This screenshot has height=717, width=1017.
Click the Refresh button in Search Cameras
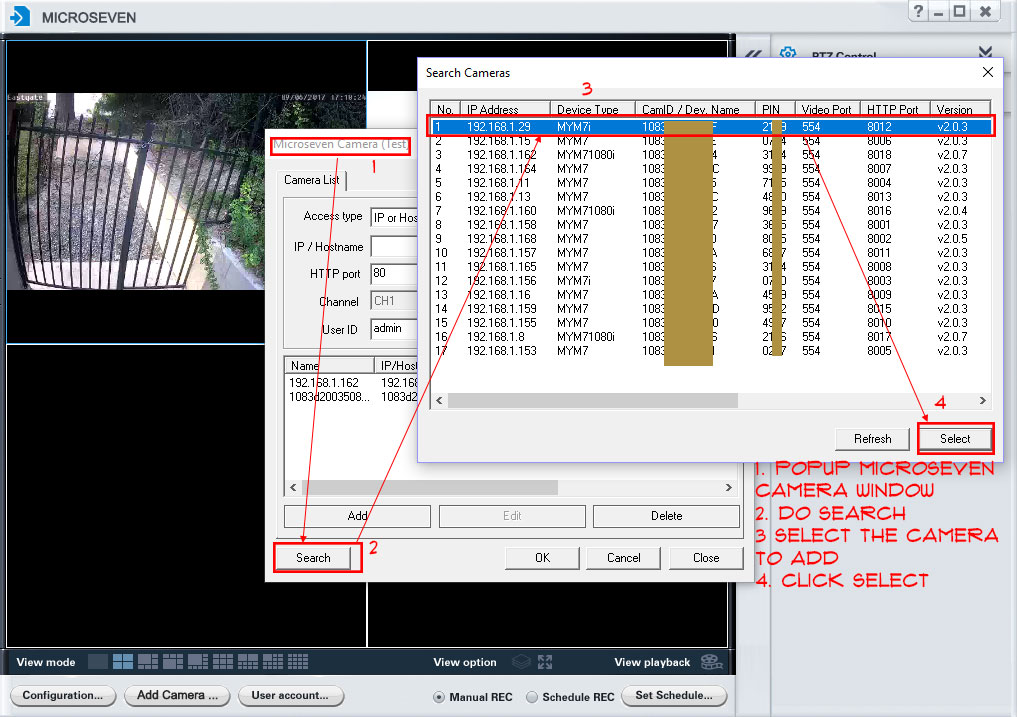[x=872, y=439]
